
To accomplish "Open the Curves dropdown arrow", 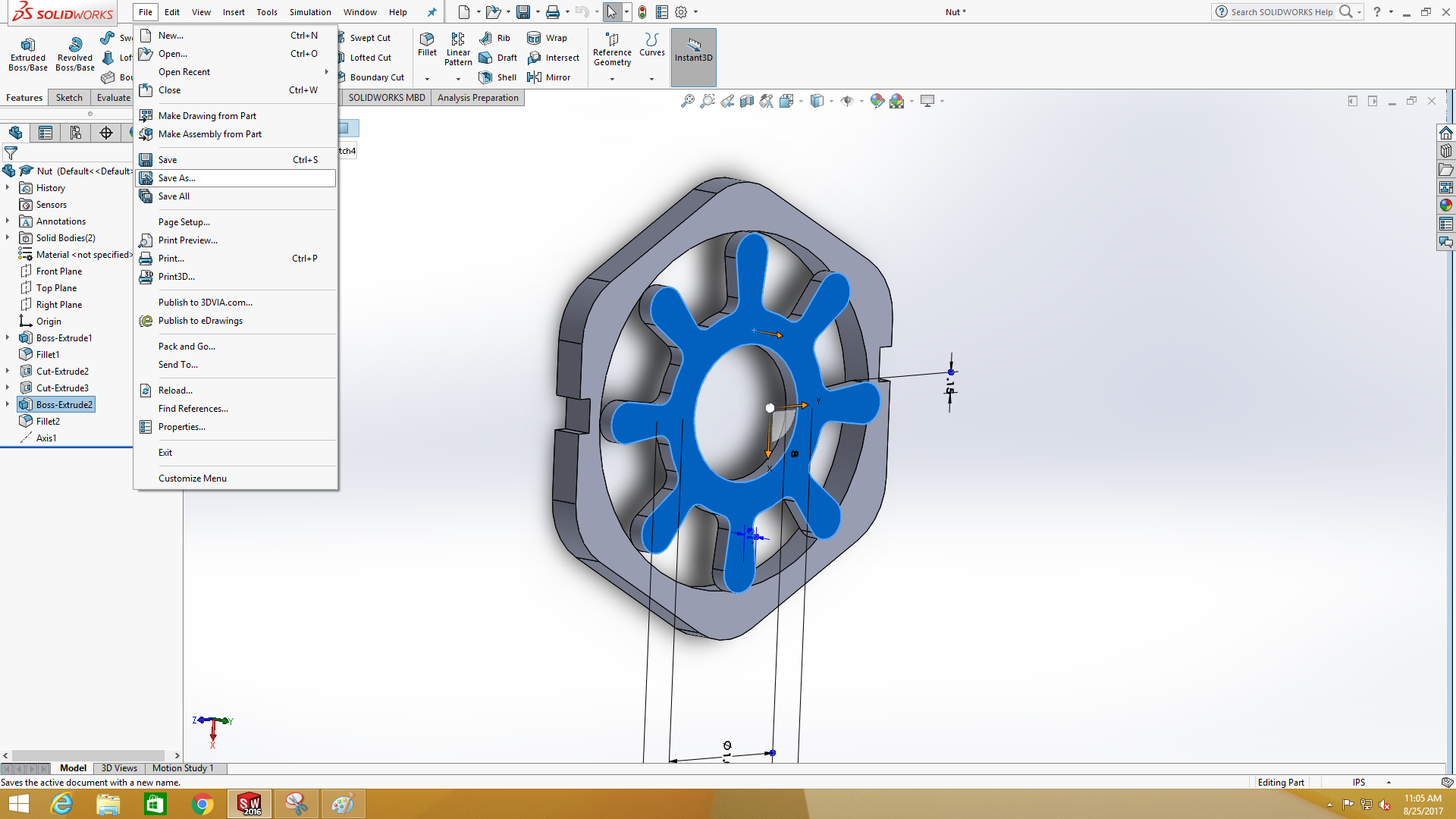I will 651,79.
